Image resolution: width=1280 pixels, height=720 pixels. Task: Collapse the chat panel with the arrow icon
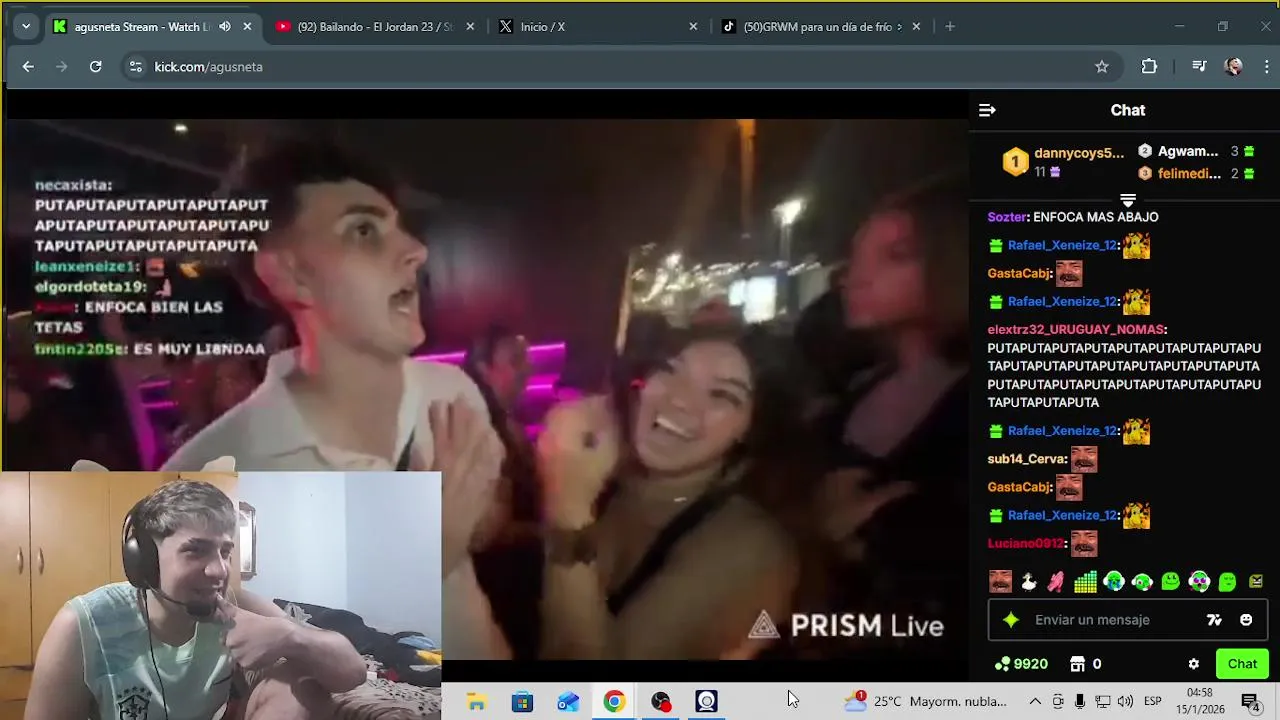pyautogui.click(x=987, y=110)
